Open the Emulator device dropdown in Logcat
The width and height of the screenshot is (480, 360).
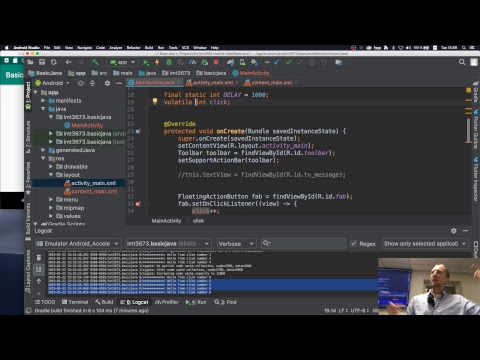77,244
